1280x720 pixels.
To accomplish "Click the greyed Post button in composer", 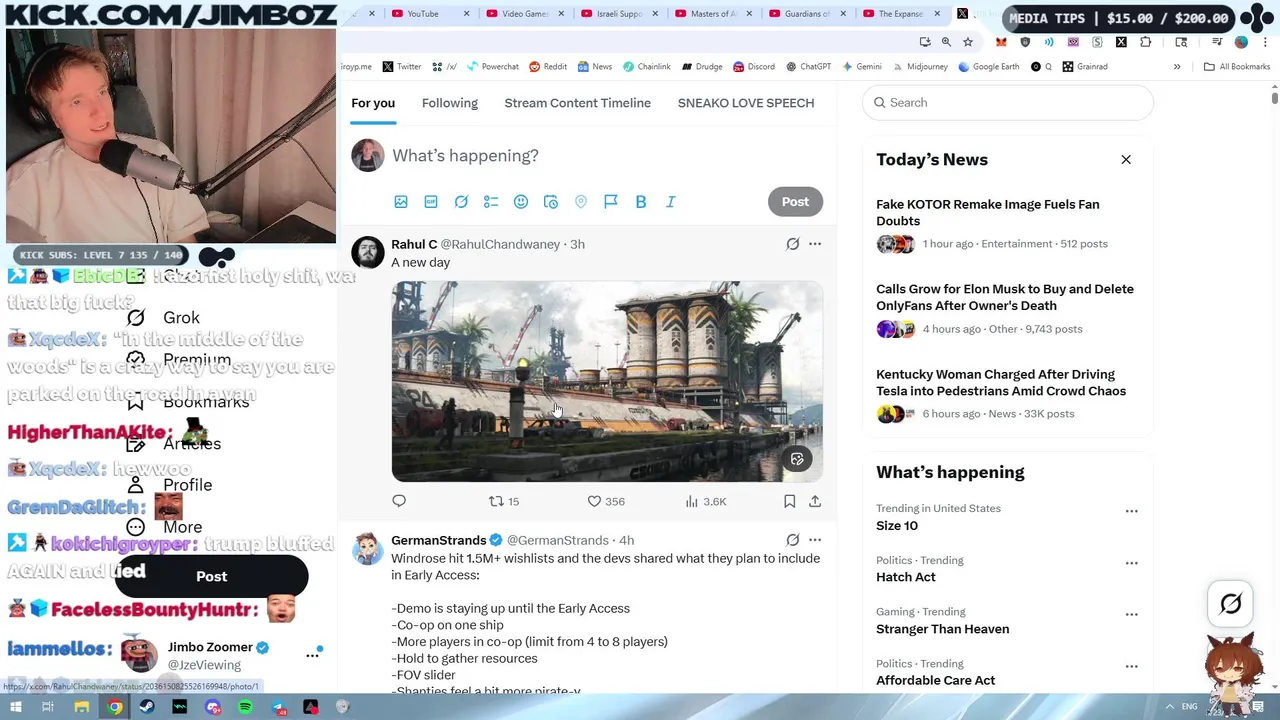I will click(x=795, y=202).
